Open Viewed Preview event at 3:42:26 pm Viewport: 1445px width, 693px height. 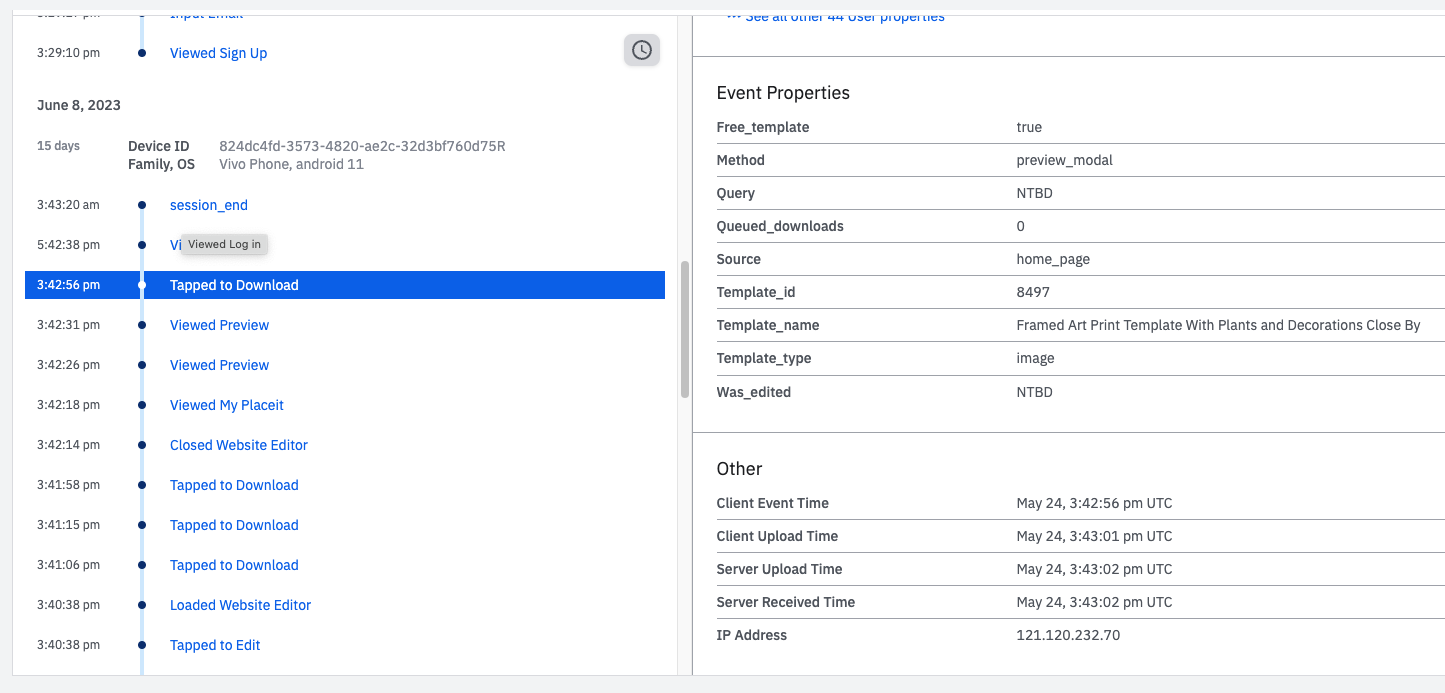tap(219, 365)
